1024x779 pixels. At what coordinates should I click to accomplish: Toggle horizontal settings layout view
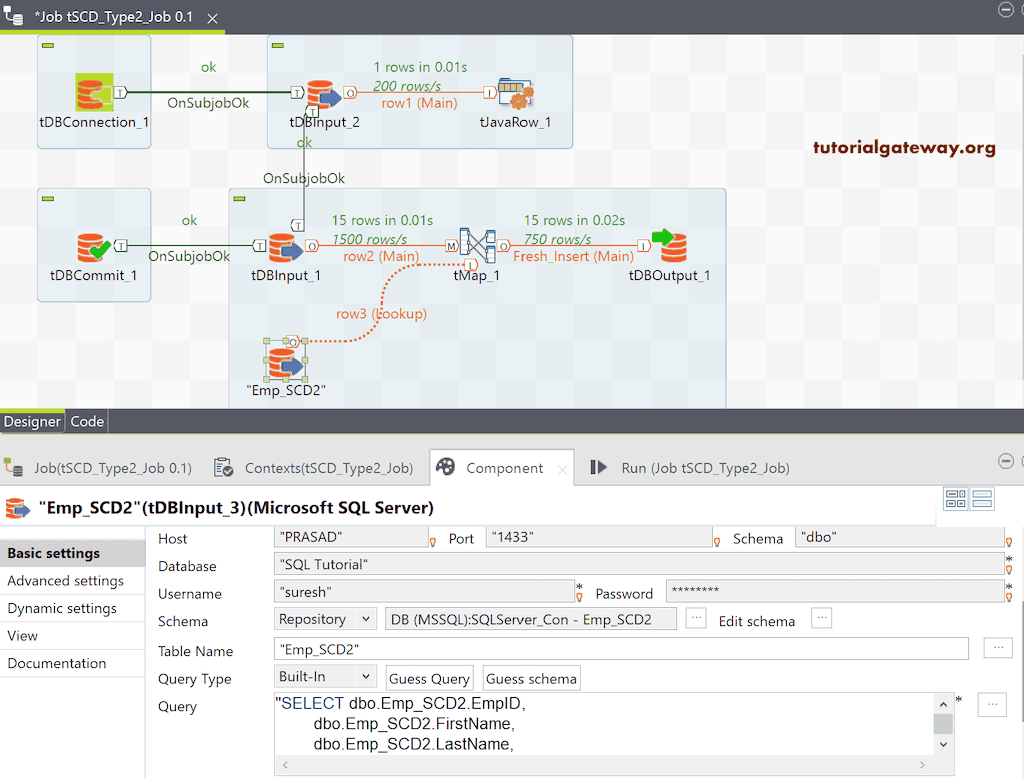click(956, 498)
